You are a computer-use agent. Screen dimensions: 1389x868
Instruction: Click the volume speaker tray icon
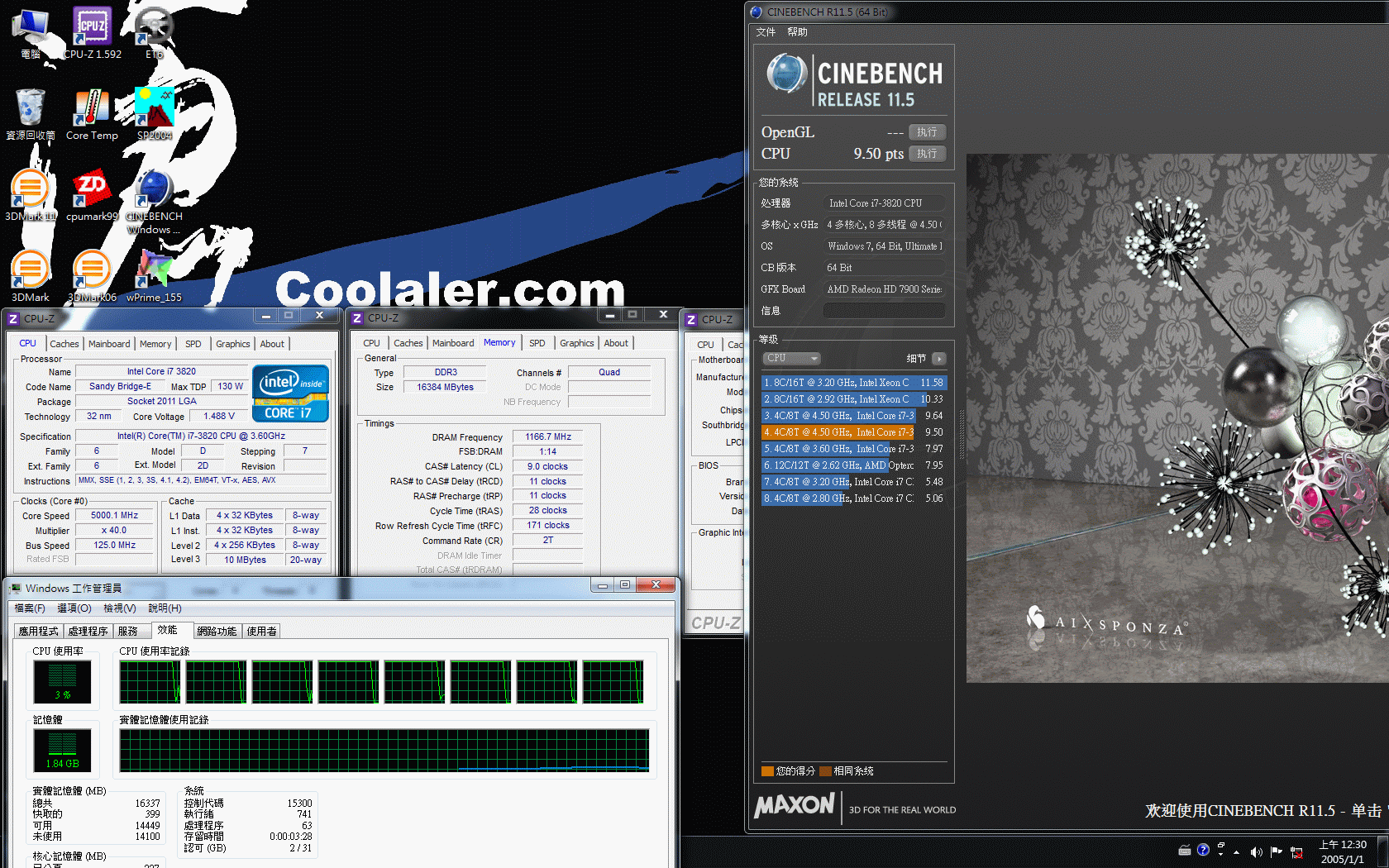(x=1256, y=851)
